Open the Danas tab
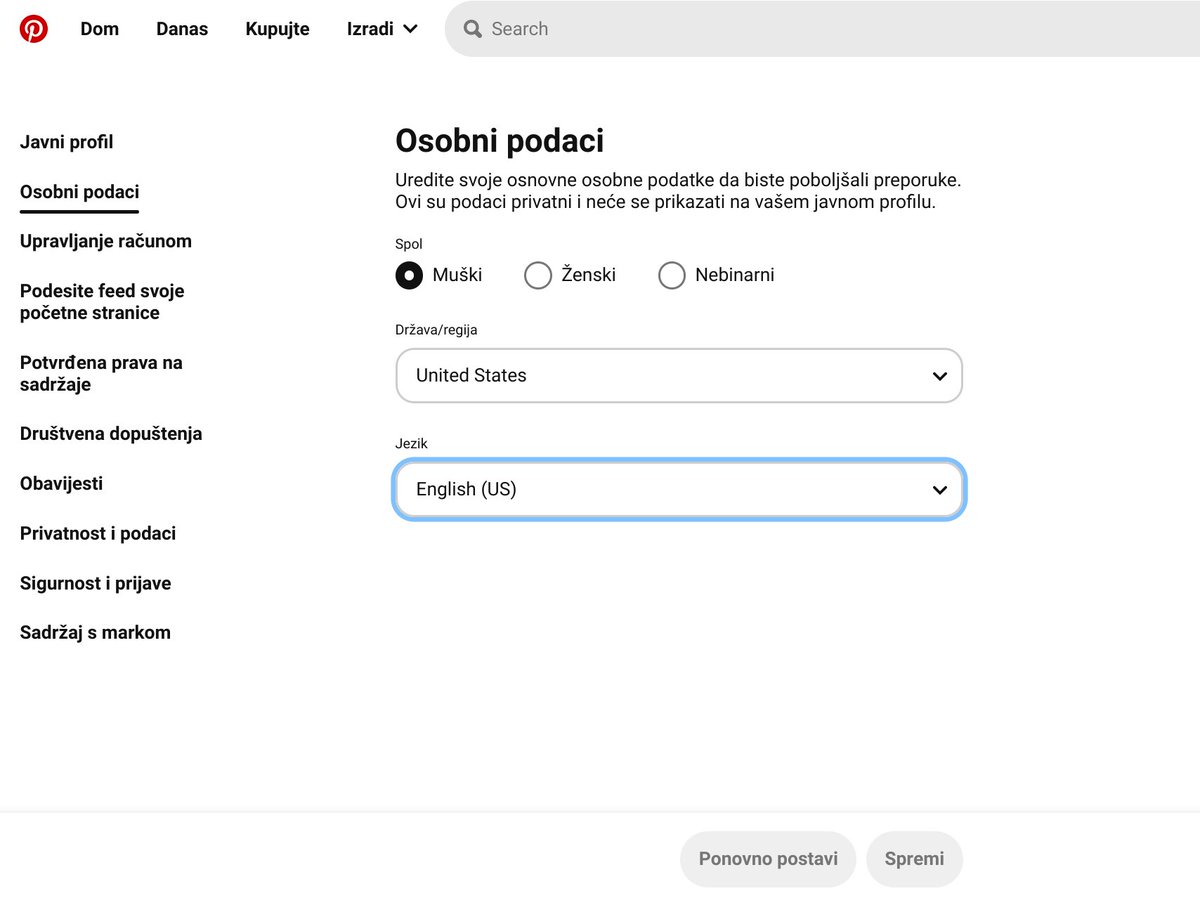 click(182, 29)
